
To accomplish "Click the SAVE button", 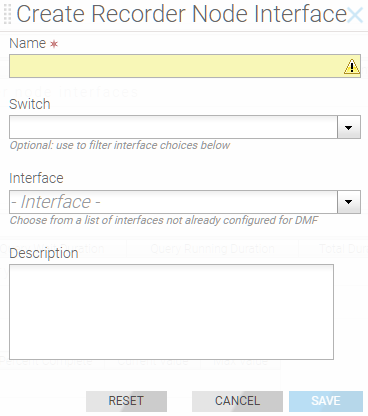I will tap(326, 401).
